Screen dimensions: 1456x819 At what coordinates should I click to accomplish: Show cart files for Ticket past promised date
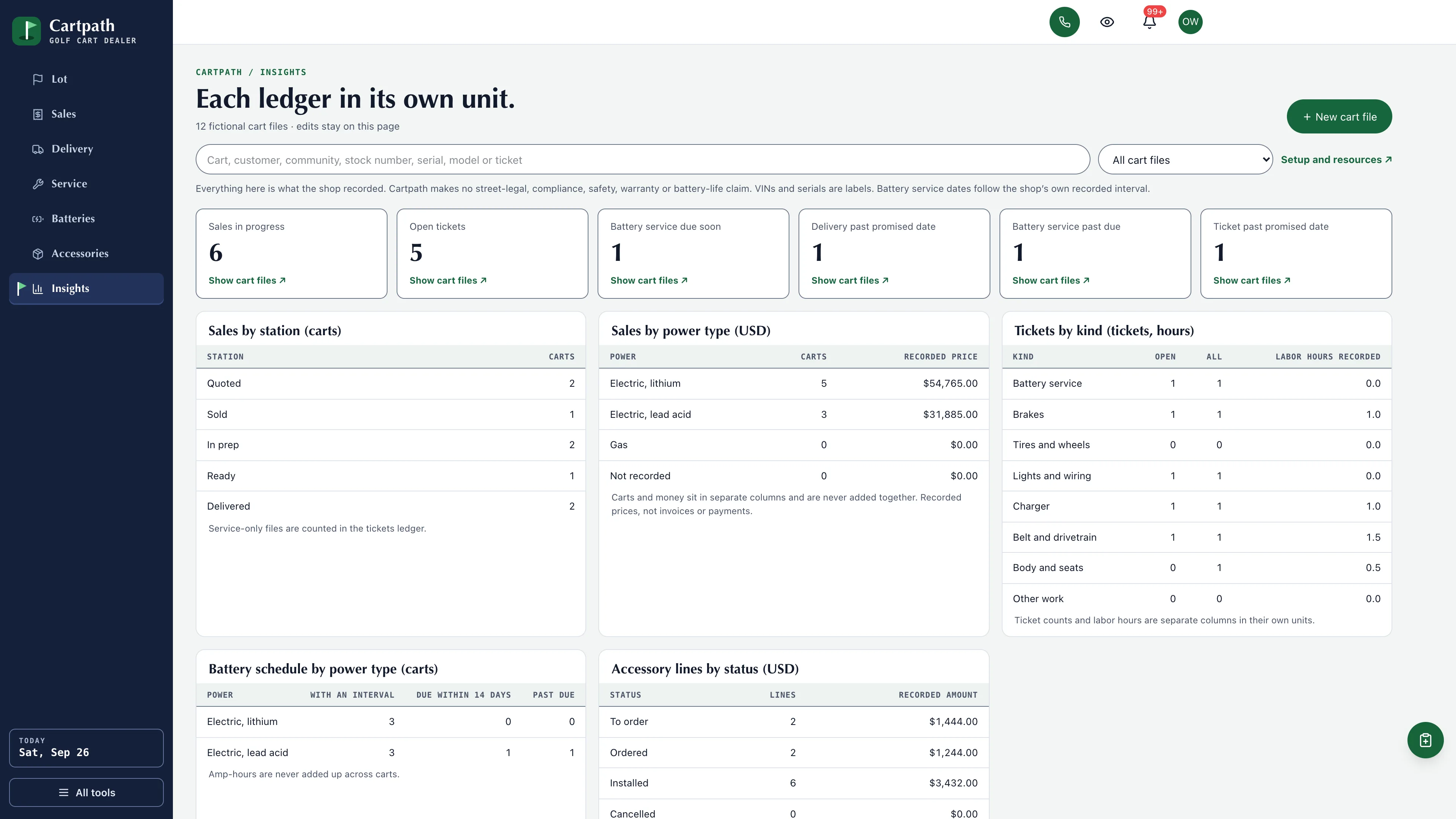point(1251,280)
